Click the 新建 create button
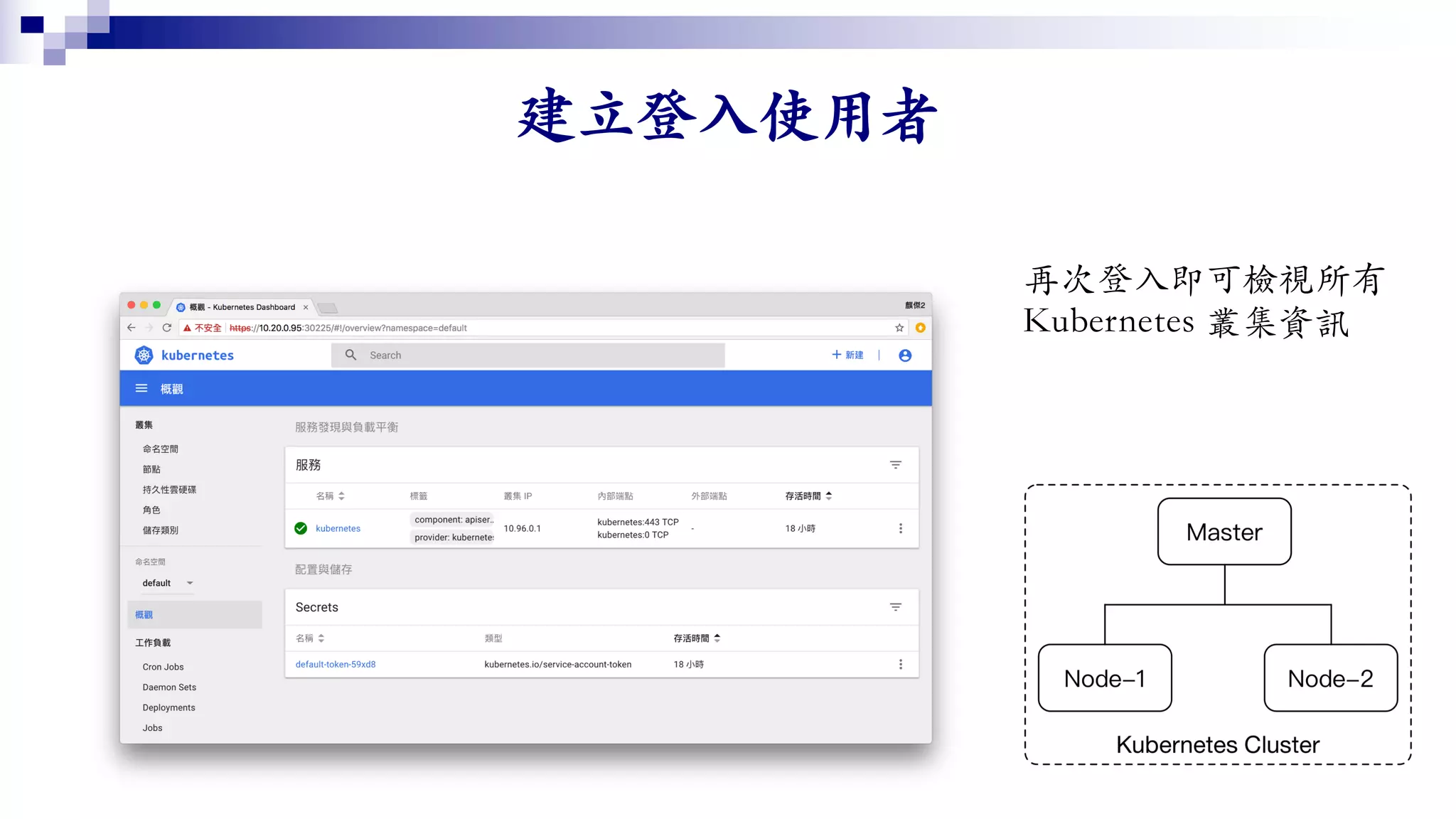Screen dimensions: 1456x819 point(847,355)
